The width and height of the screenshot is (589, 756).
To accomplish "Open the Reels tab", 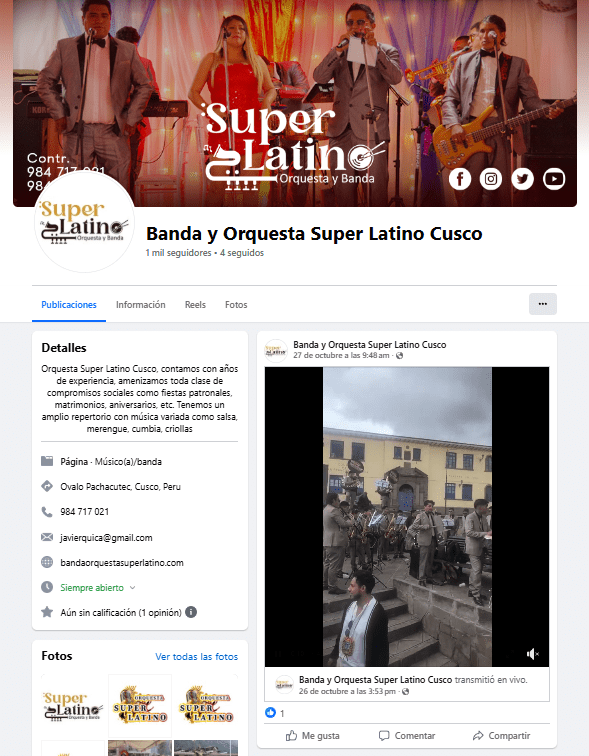I will click(195, 305).
